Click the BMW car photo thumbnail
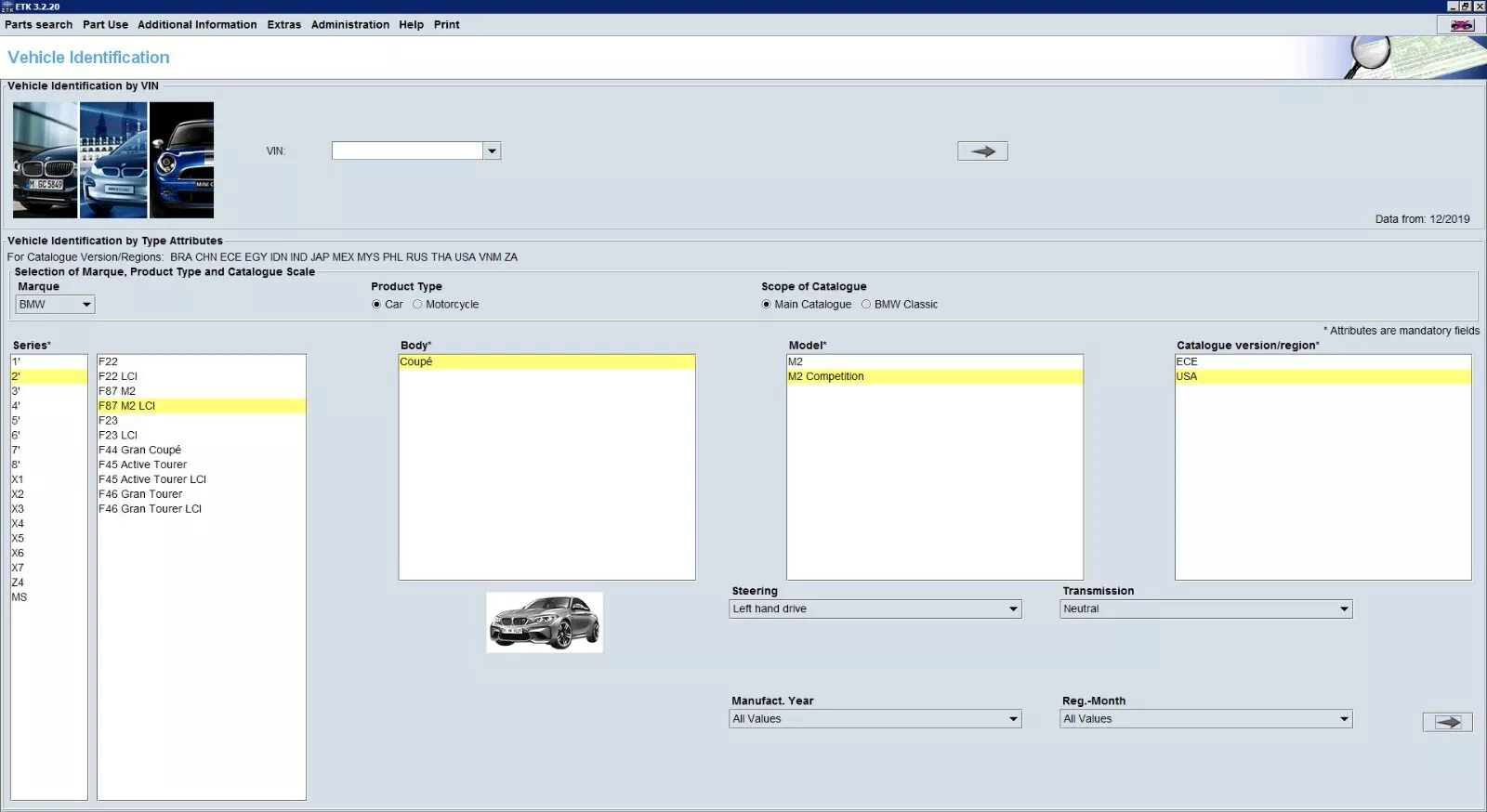Image resolution: width=1487 pixels, height=812 pixels. [x=45, y=160]
